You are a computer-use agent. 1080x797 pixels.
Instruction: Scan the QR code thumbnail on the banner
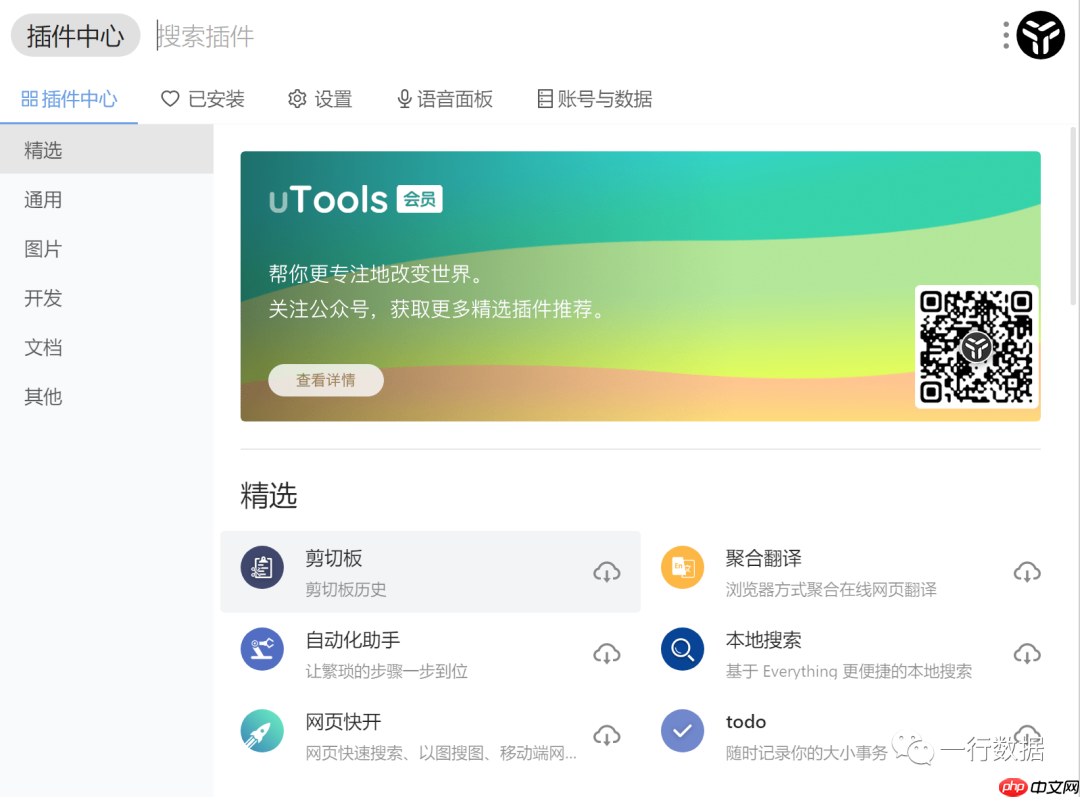(x=975, y=348)
